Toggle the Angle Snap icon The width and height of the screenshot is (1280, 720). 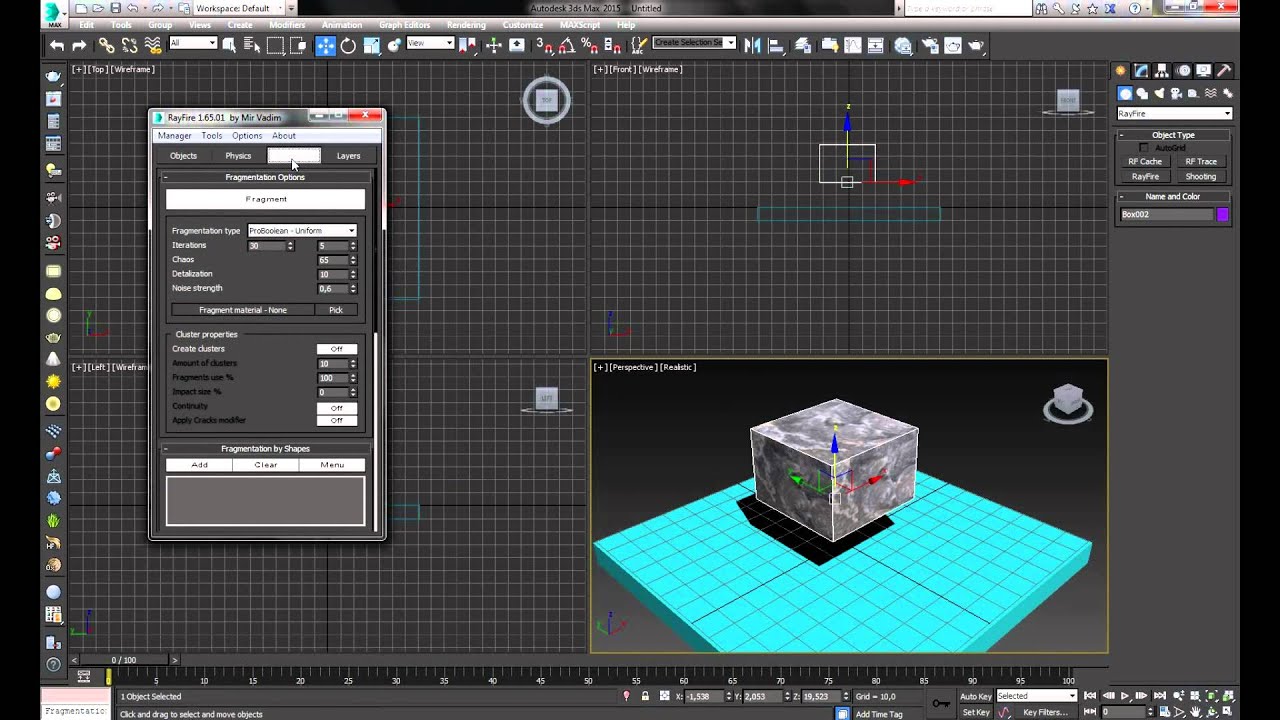pos(567,45)
